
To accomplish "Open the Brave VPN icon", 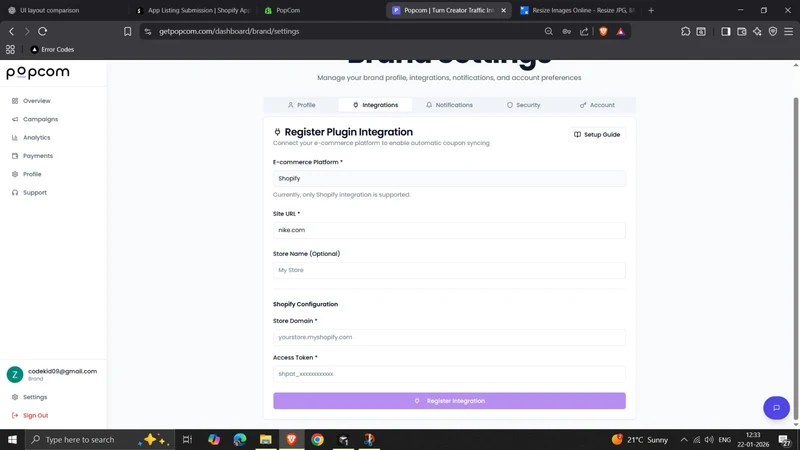I will [x=773, y=31].
